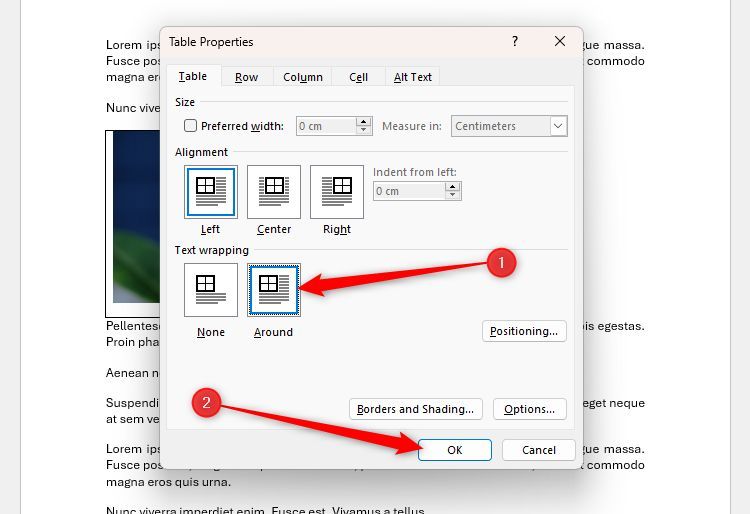Increase Indent from left value
This screenshot has width=750, height=514.
point(453,186)
